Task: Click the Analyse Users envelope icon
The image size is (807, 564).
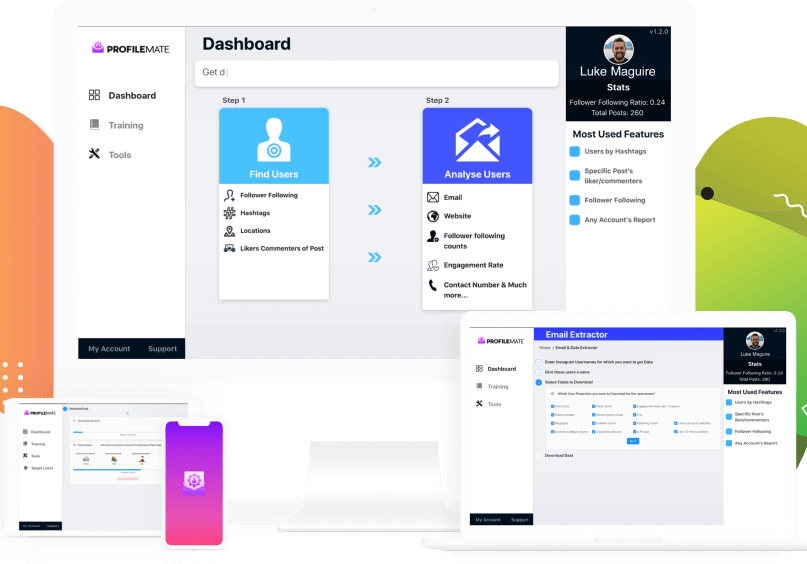Action: [x=478, y=140]
